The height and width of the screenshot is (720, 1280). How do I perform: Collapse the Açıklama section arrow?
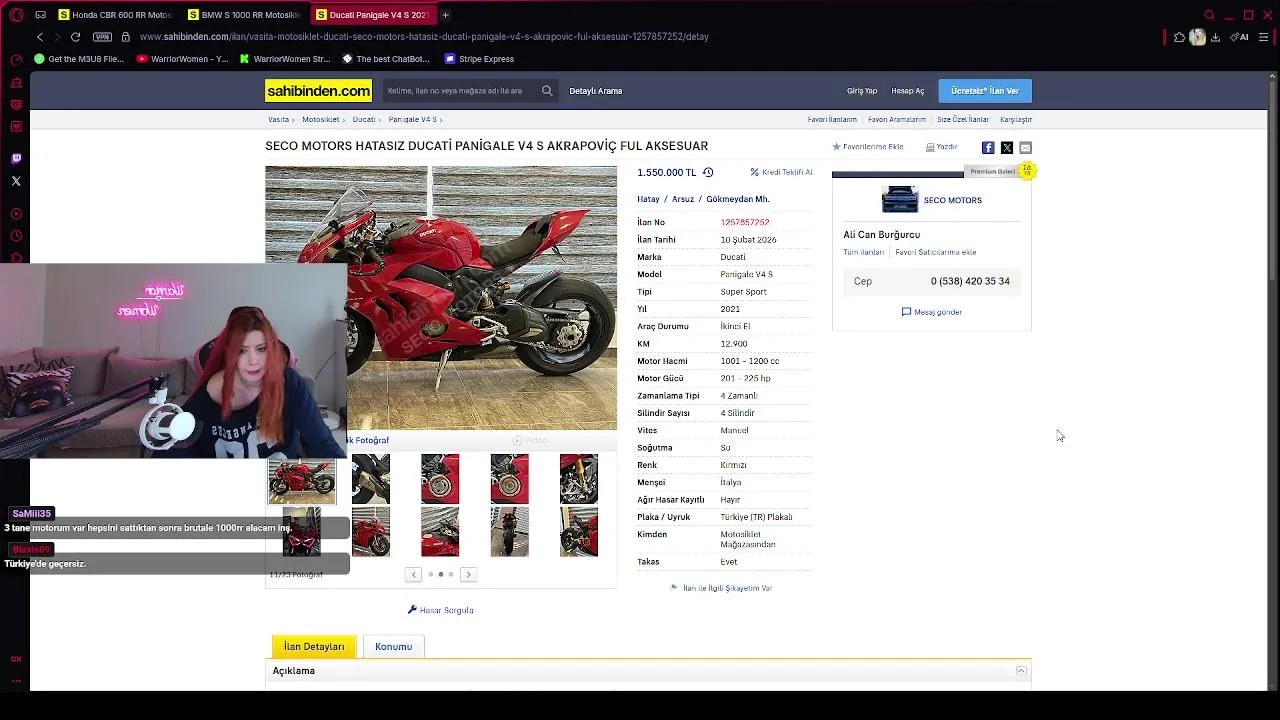[1021, 671]
